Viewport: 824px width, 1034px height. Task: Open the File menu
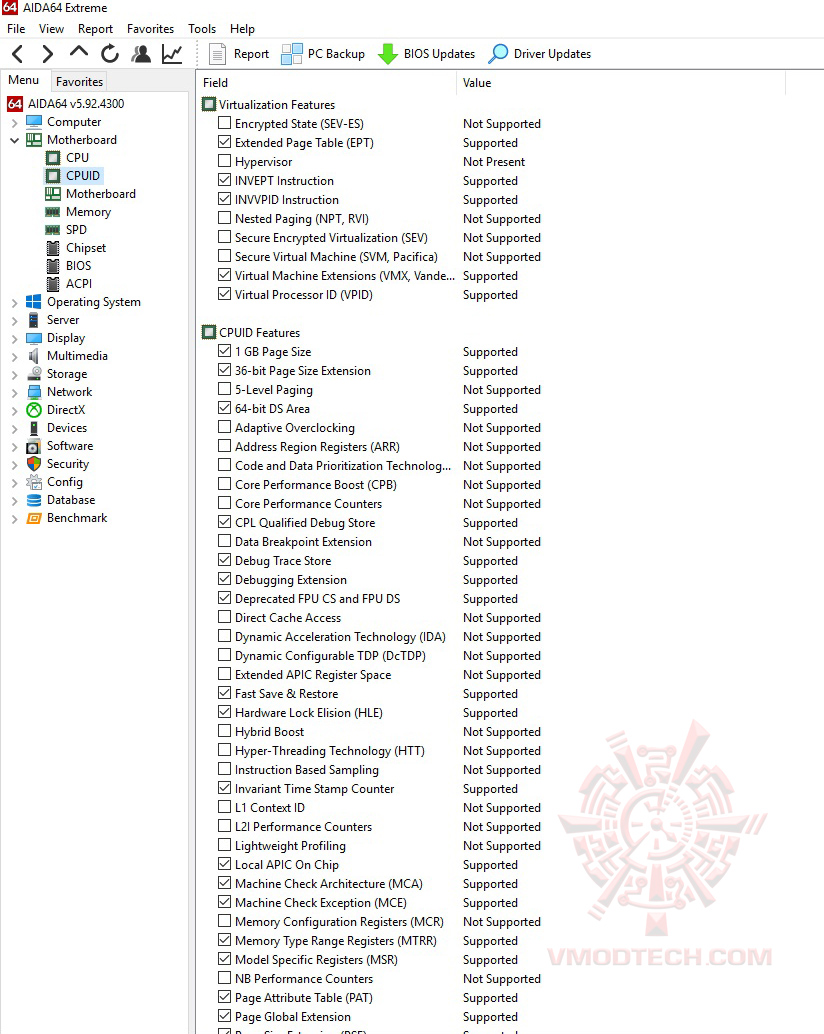tap(16, 29)
